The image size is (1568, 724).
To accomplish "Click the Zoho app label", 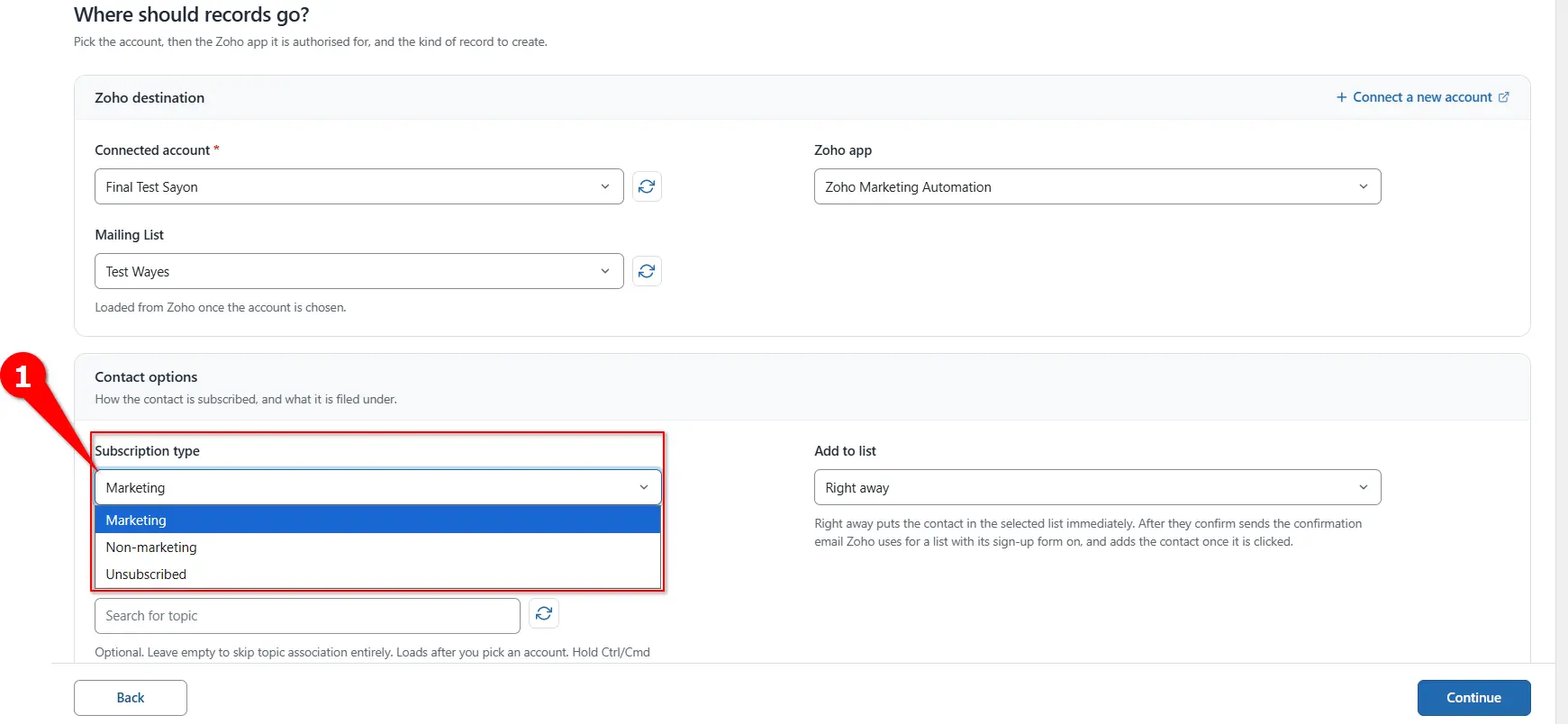I will click(843, 149).
